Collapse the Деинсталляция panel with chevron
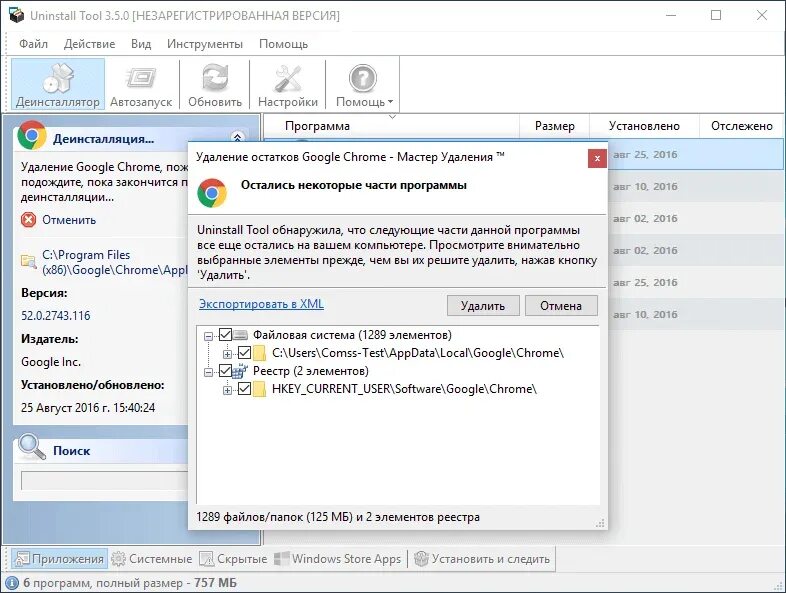This screenshot has height=593, width=786. (x=238, y=137)
